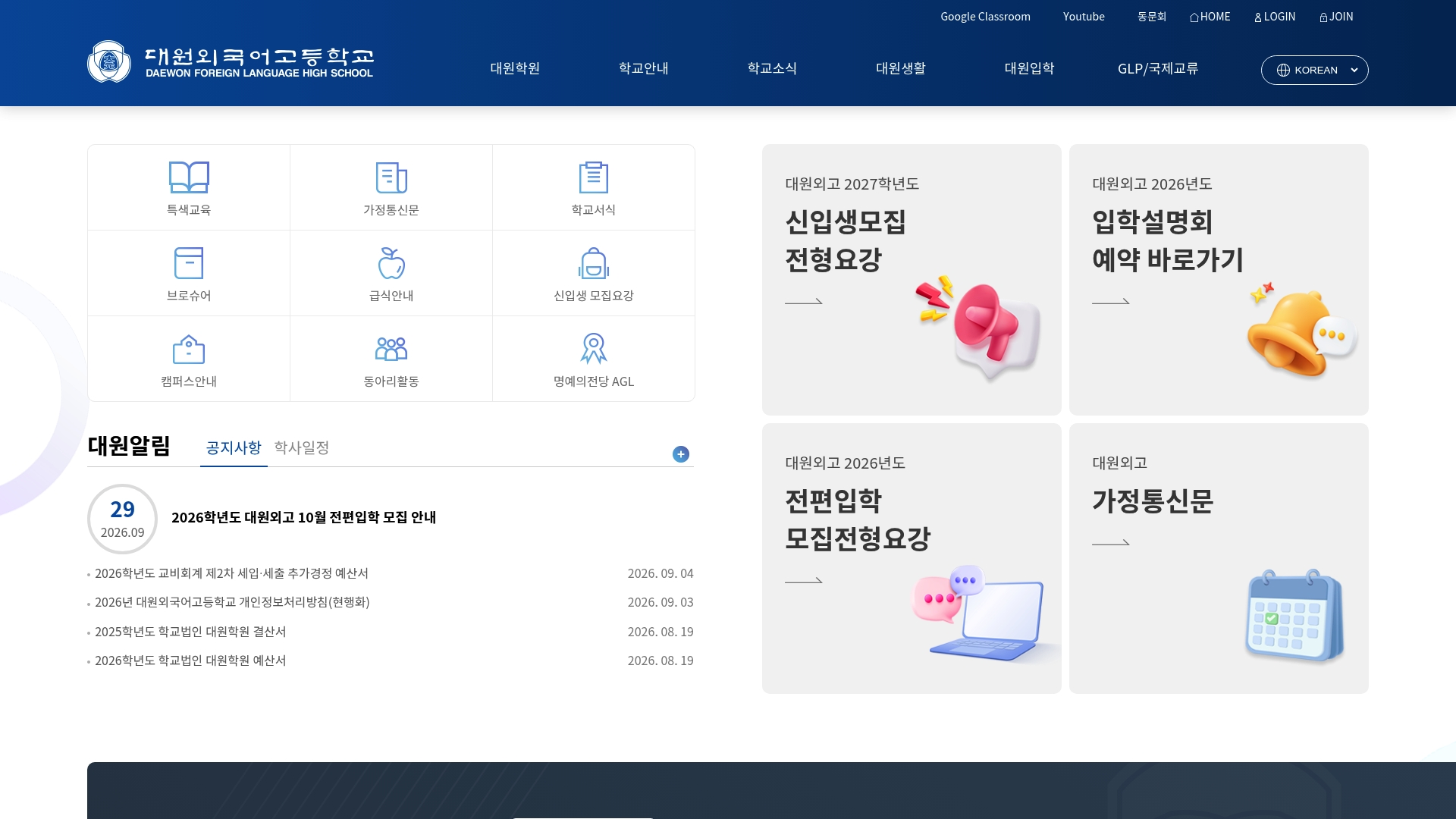Screen dimensions: 1456x819
Task: Open the 동아리활동 people icon
Action: point(391,349)
